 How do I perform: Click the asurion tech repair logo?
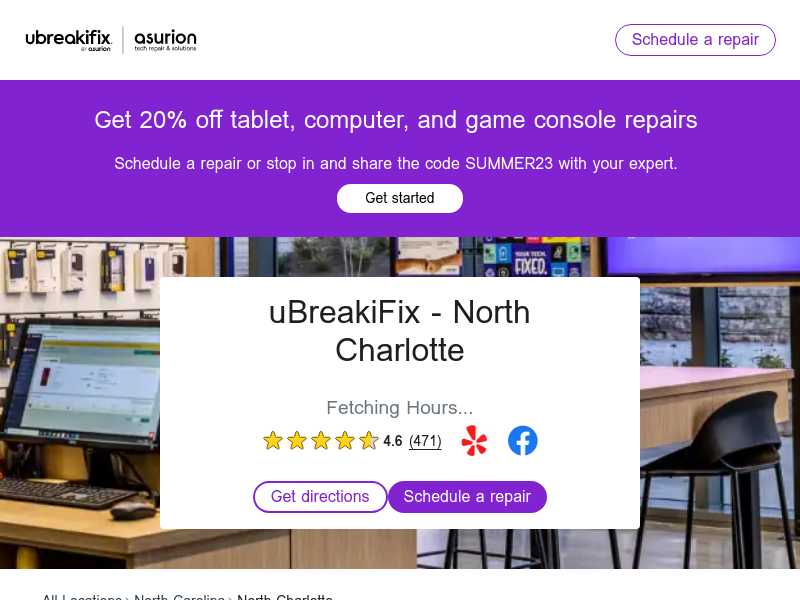[165, 40]
